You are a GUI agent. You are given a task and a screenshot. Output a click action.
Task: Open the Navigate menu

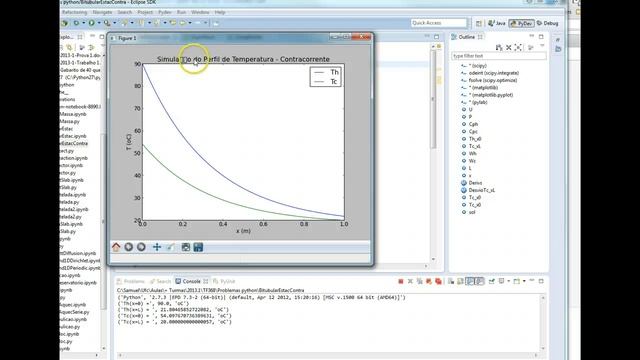[102, 12]
